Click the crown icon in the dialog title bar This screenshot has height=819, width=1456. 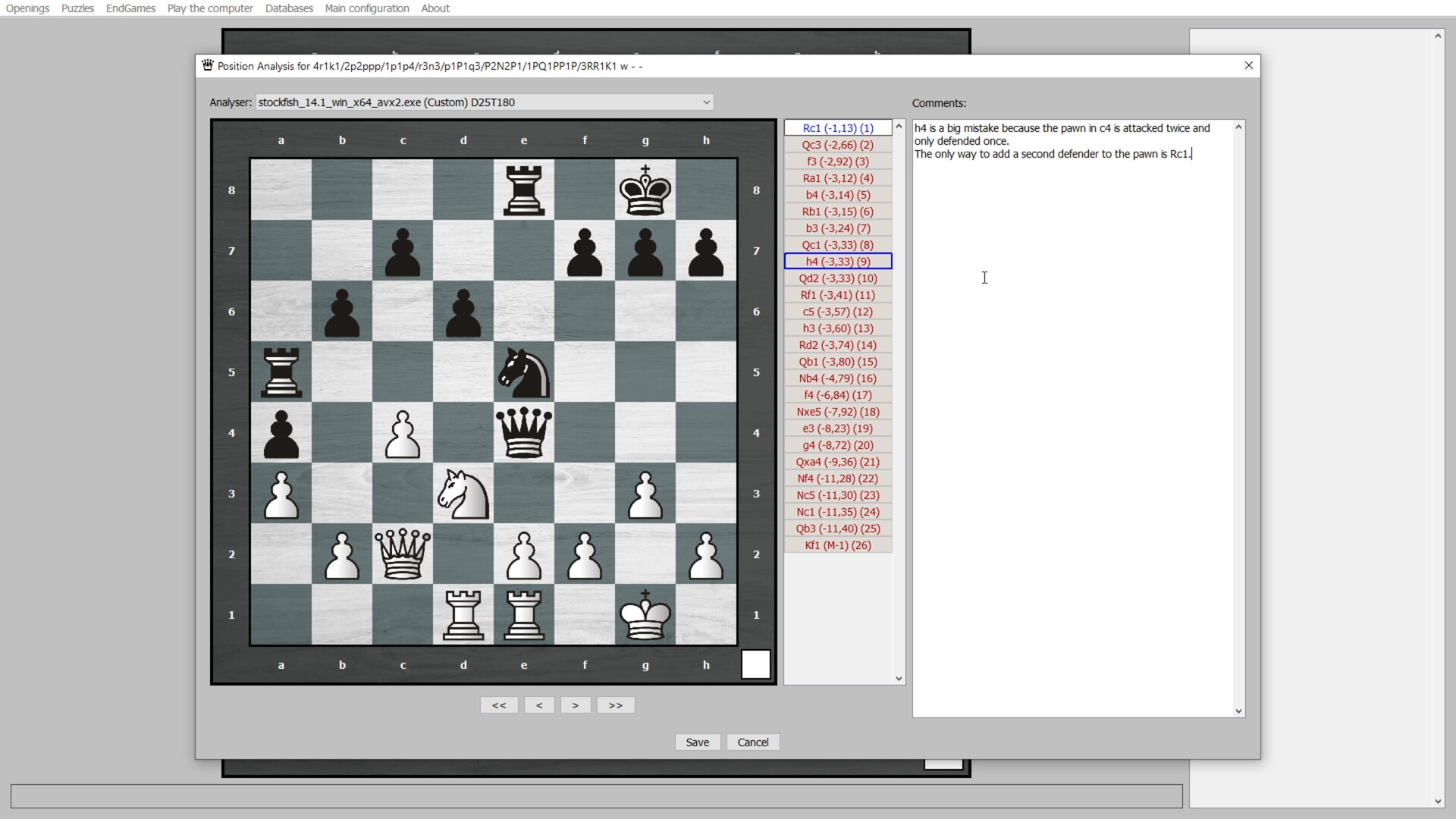(207, 65)
